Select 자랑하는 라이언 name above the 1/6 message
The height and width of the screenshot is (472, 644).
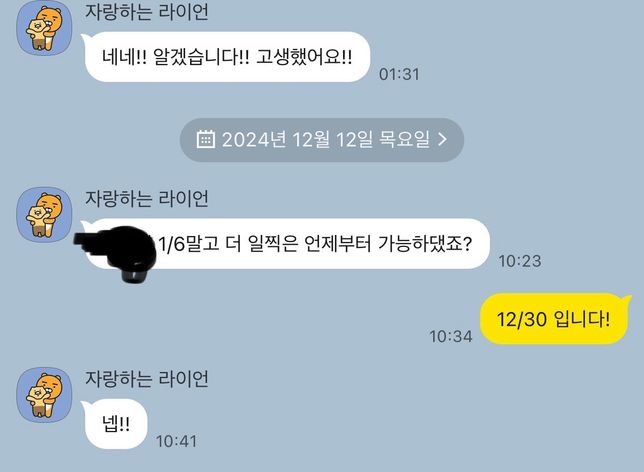147,198
